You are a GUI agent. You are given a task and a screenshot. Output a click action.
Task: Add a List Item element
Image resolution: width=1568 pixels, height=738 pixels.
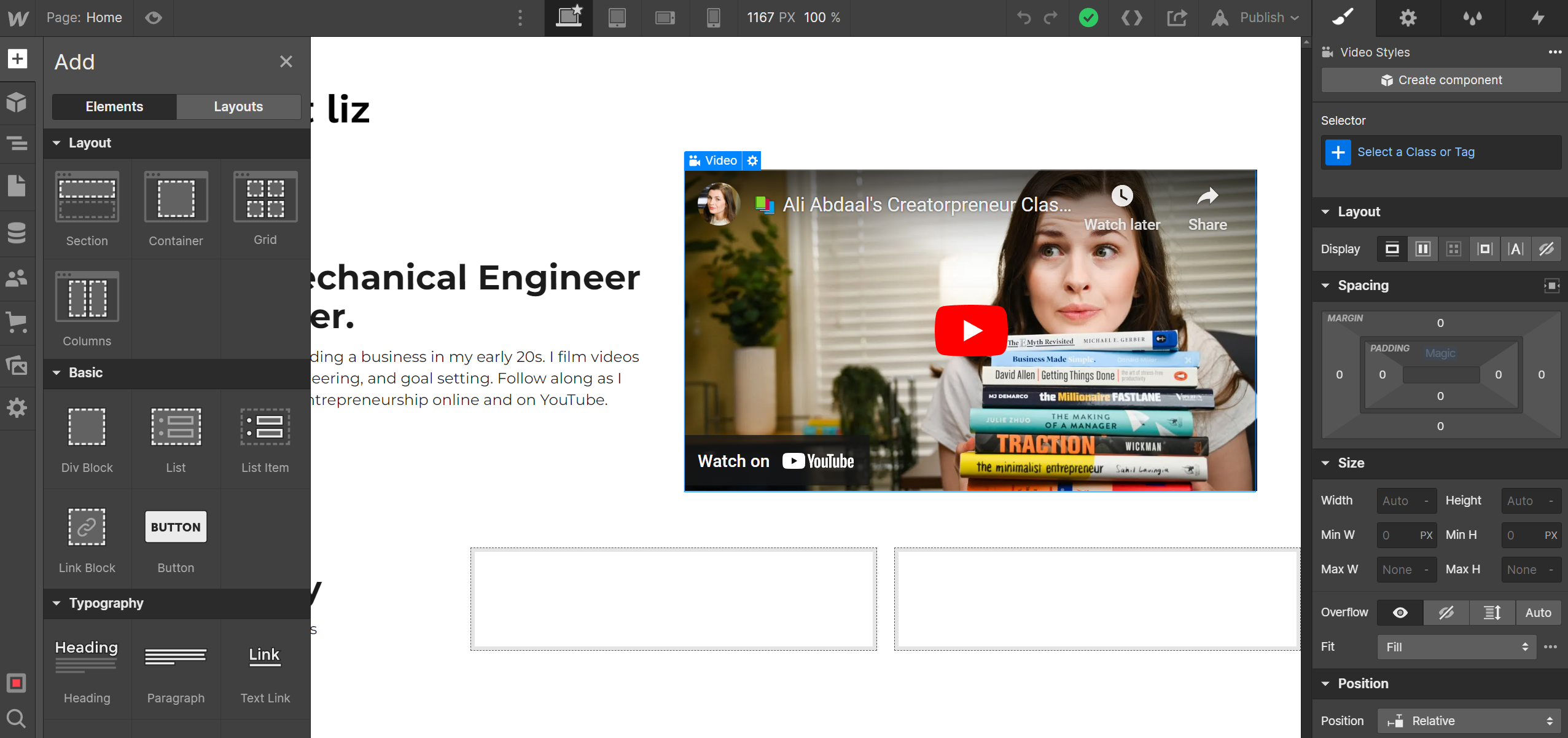pos(265,439)
